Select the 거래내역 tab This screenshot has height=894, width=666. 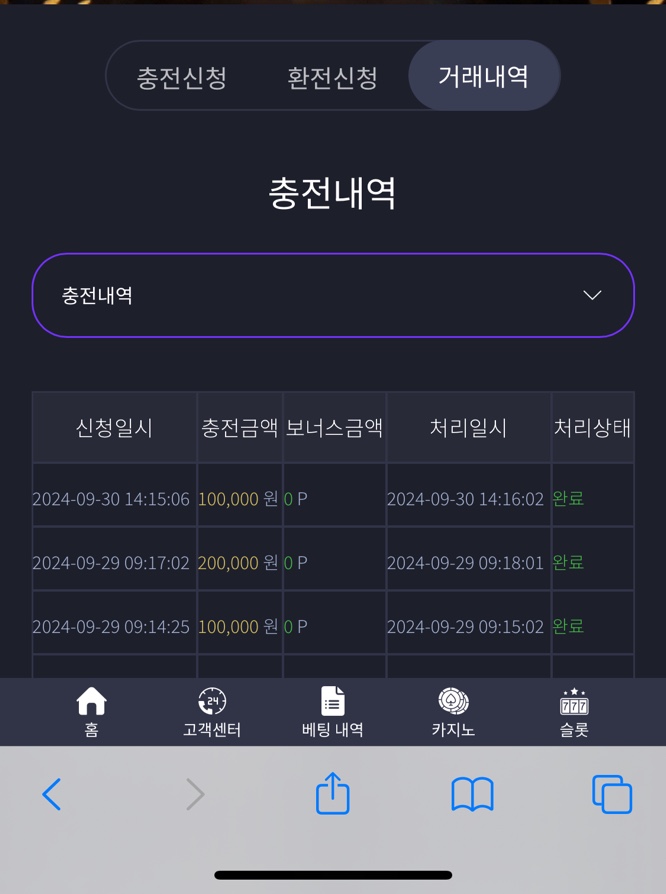click(484, 75)
